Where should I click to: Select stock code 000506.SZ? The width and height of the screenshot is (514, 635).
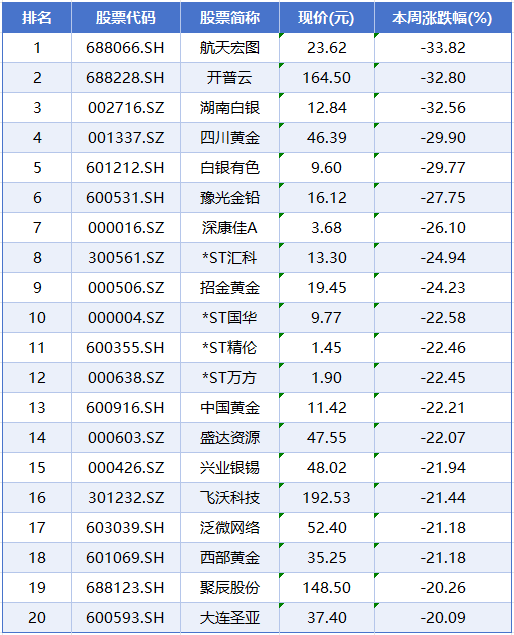coord(126,288)
